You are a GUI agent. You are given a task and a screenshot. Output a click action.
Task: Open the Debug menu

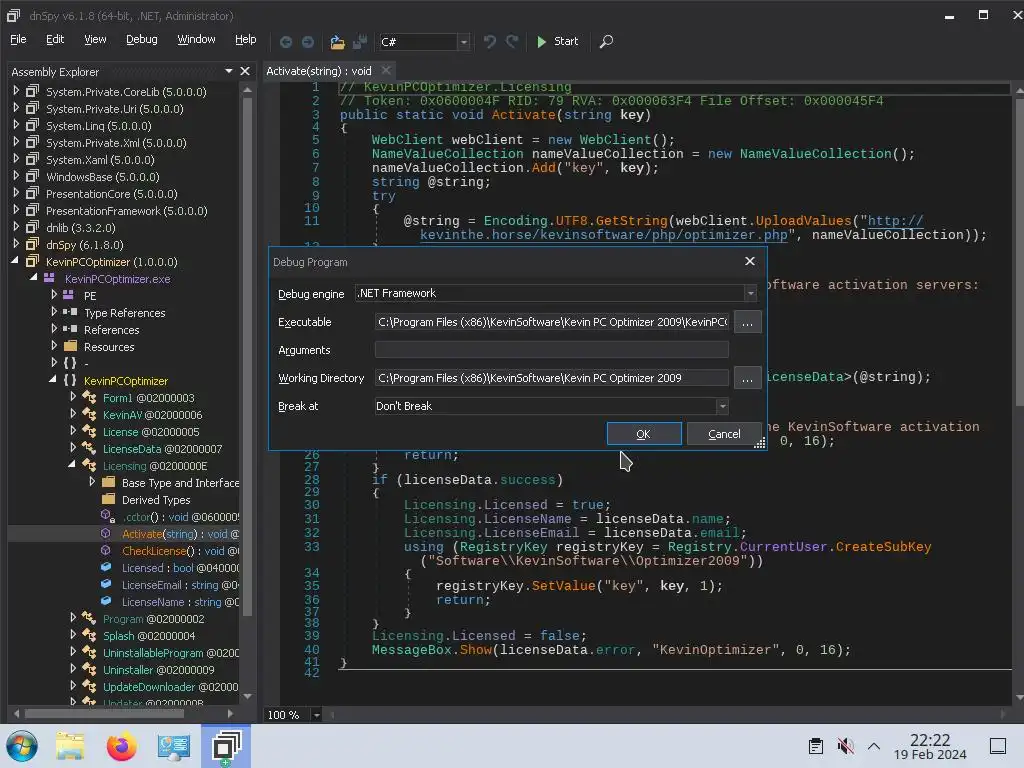click(x=142, y=39)
